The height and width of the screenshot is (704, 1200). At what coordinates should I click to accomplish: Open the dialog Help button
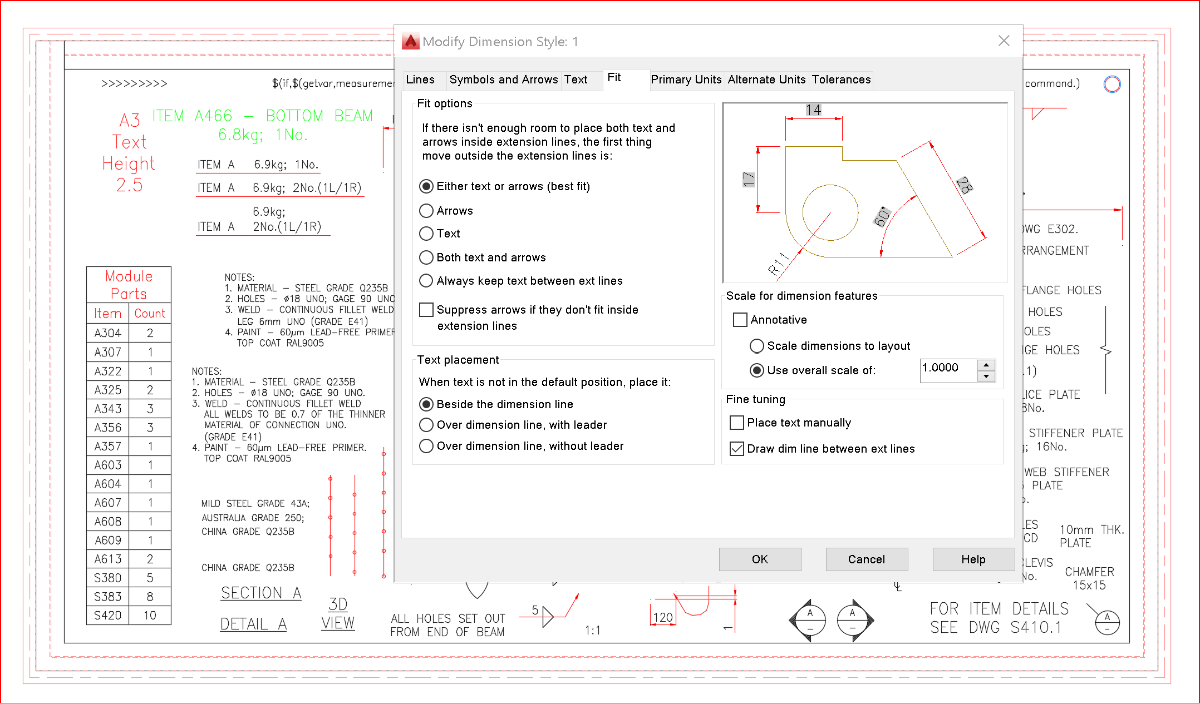(x=973, y=559)
